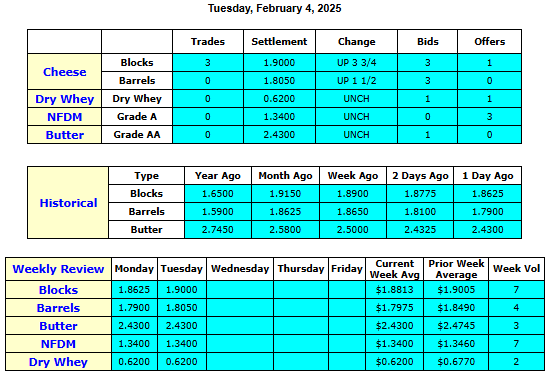
Task: Click Tuesday, February 4, 2025 title
Action: (274, 8)
